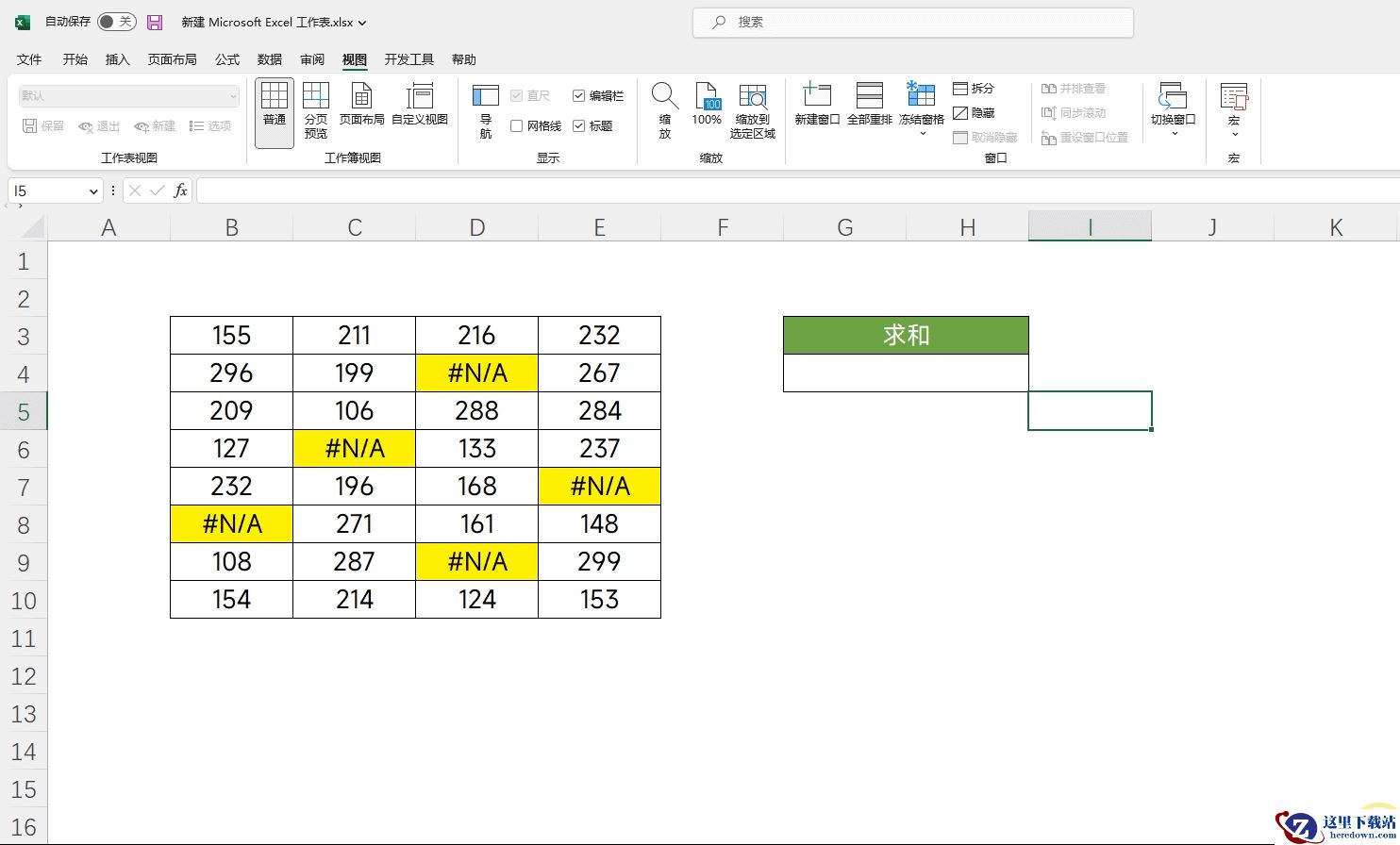Open the Navigation (导航) pane
The height and width of the screenshot is (845, 1400).
[486, 110]
